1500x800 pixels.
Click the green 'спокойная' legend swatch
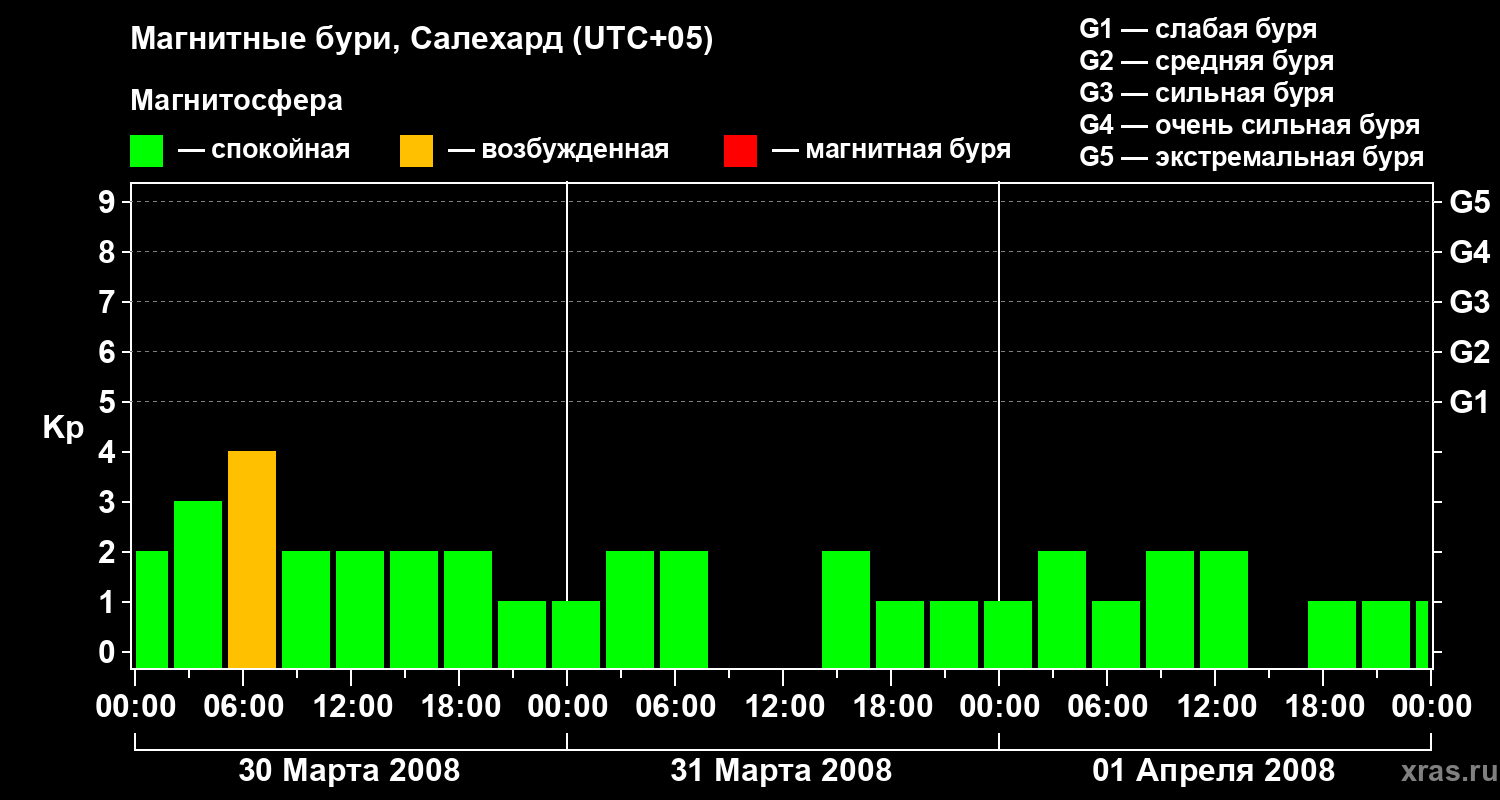click(147, 151)
